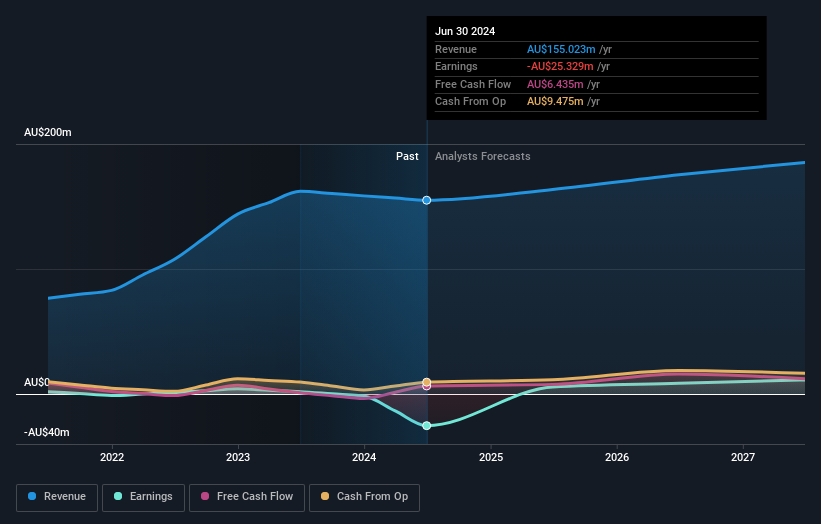Click the -AU$40m y-axis label

[x=47, y=432]
